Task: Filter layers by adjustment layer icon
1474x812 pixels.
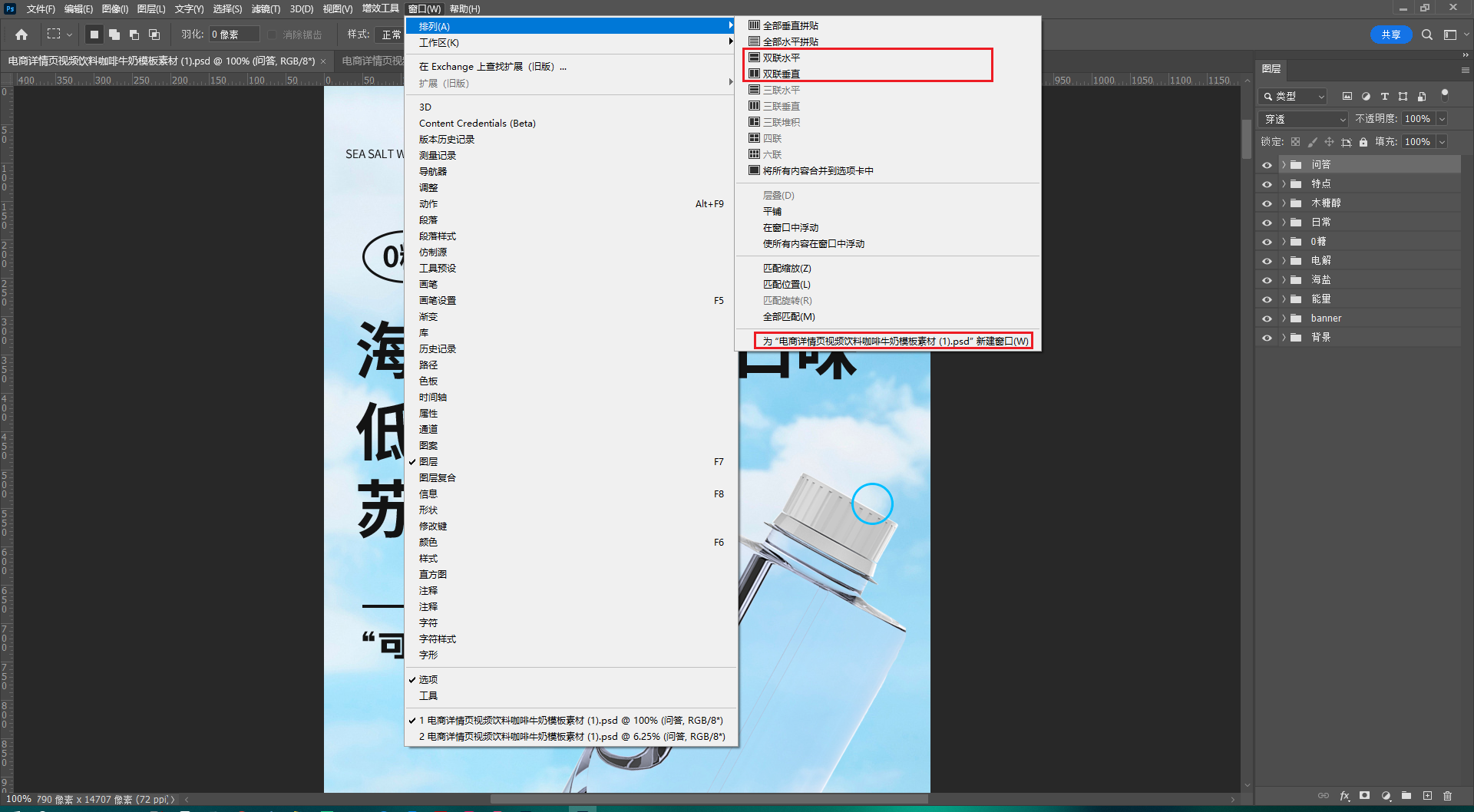Action: (1366, 97)
